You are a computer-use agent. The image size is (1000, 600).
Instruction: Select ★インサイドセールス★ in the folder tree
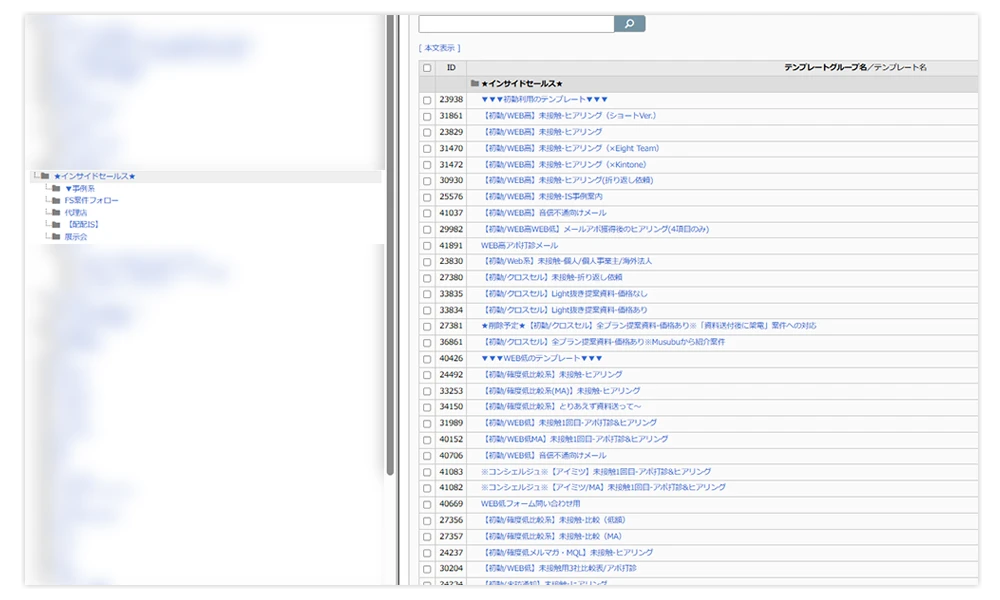click(x=94, y=176)
